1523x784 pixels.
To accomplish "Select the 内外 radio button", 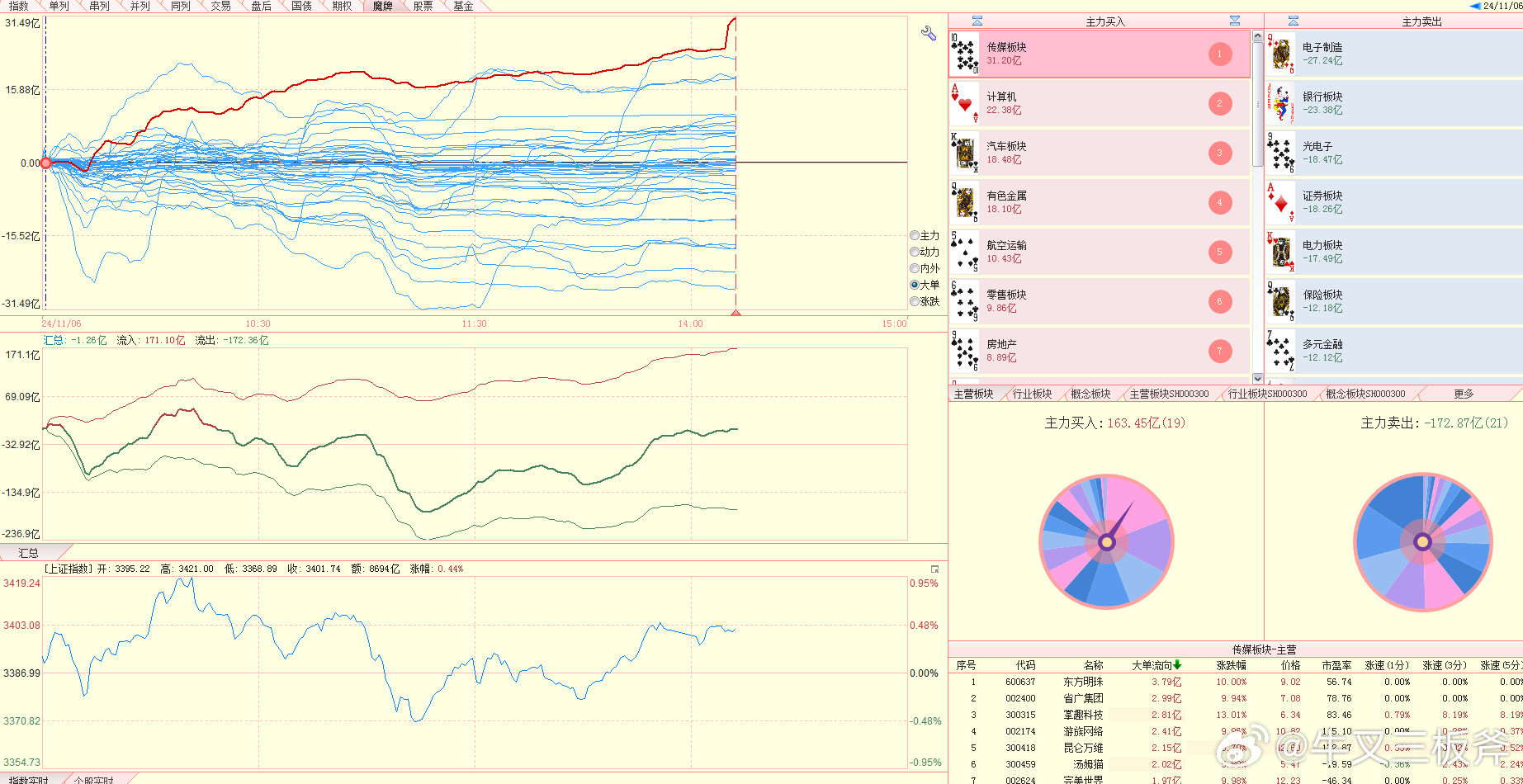I will (915, 268).
